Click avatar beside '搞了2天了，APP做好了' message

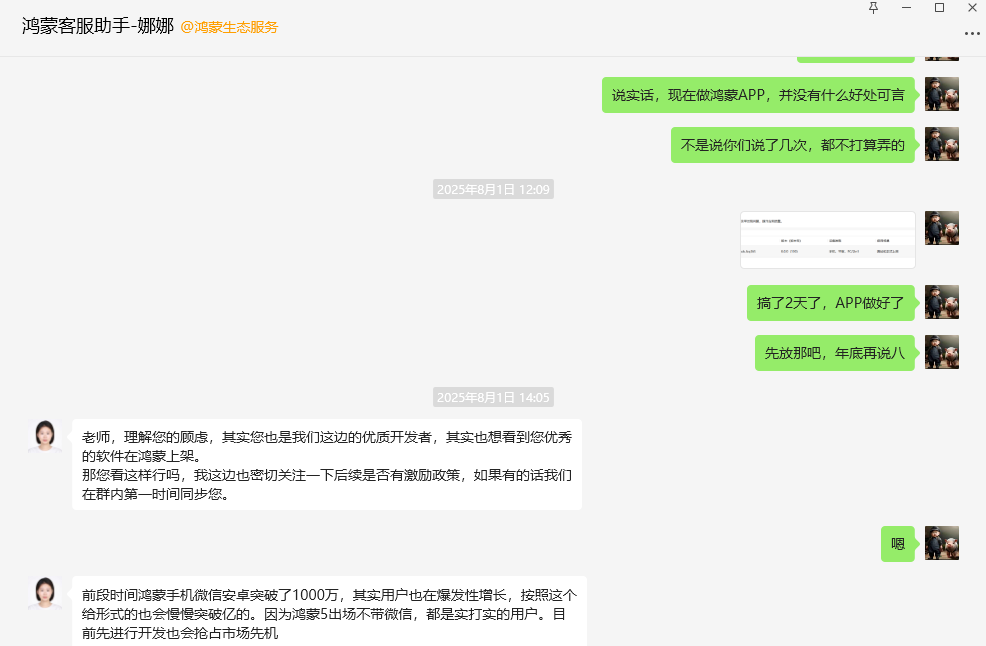point(941,302)
